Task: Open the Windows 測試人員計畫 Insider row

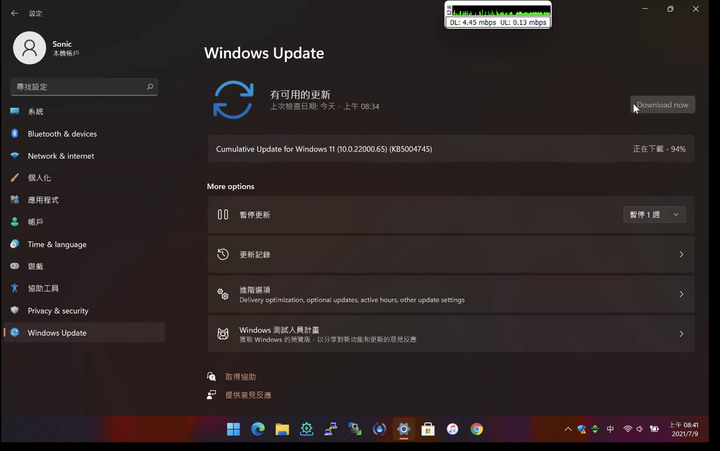Action: [451, 334]
